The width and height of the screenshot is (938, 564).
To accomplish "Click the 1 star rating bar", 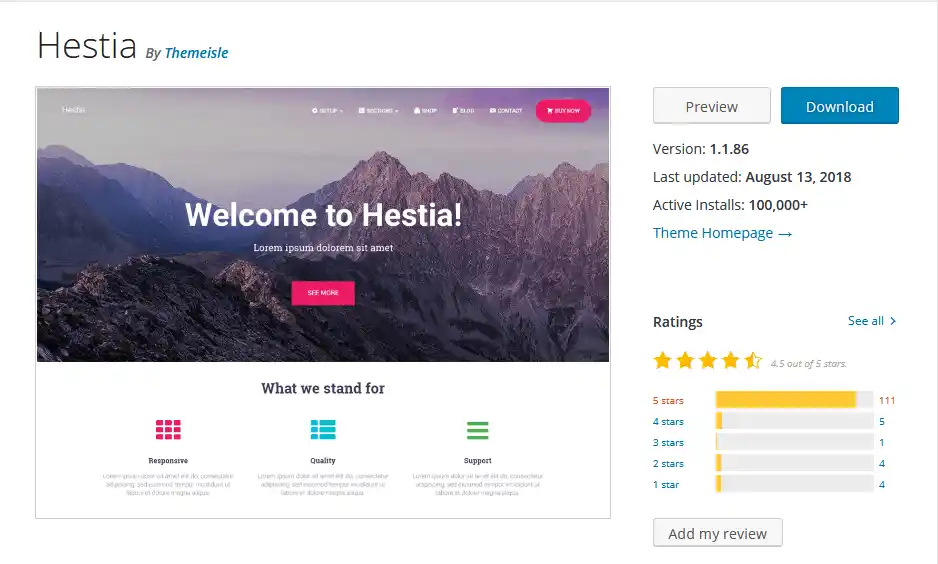I will pos(794,484).
